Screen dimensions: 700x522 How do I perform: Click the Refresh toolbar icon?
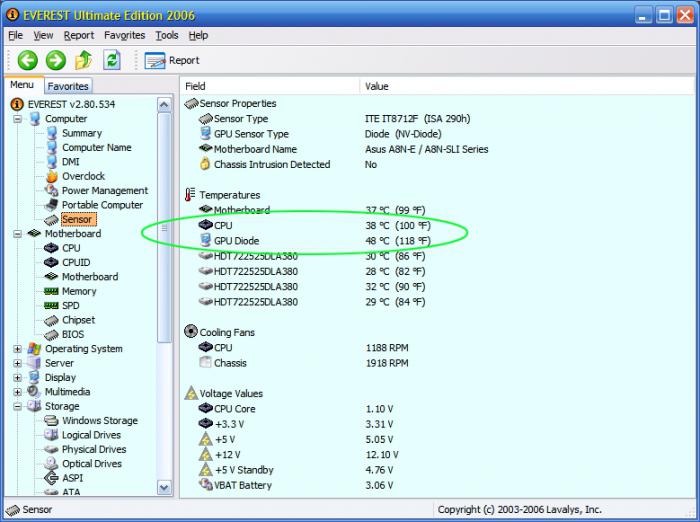(112, 60)
